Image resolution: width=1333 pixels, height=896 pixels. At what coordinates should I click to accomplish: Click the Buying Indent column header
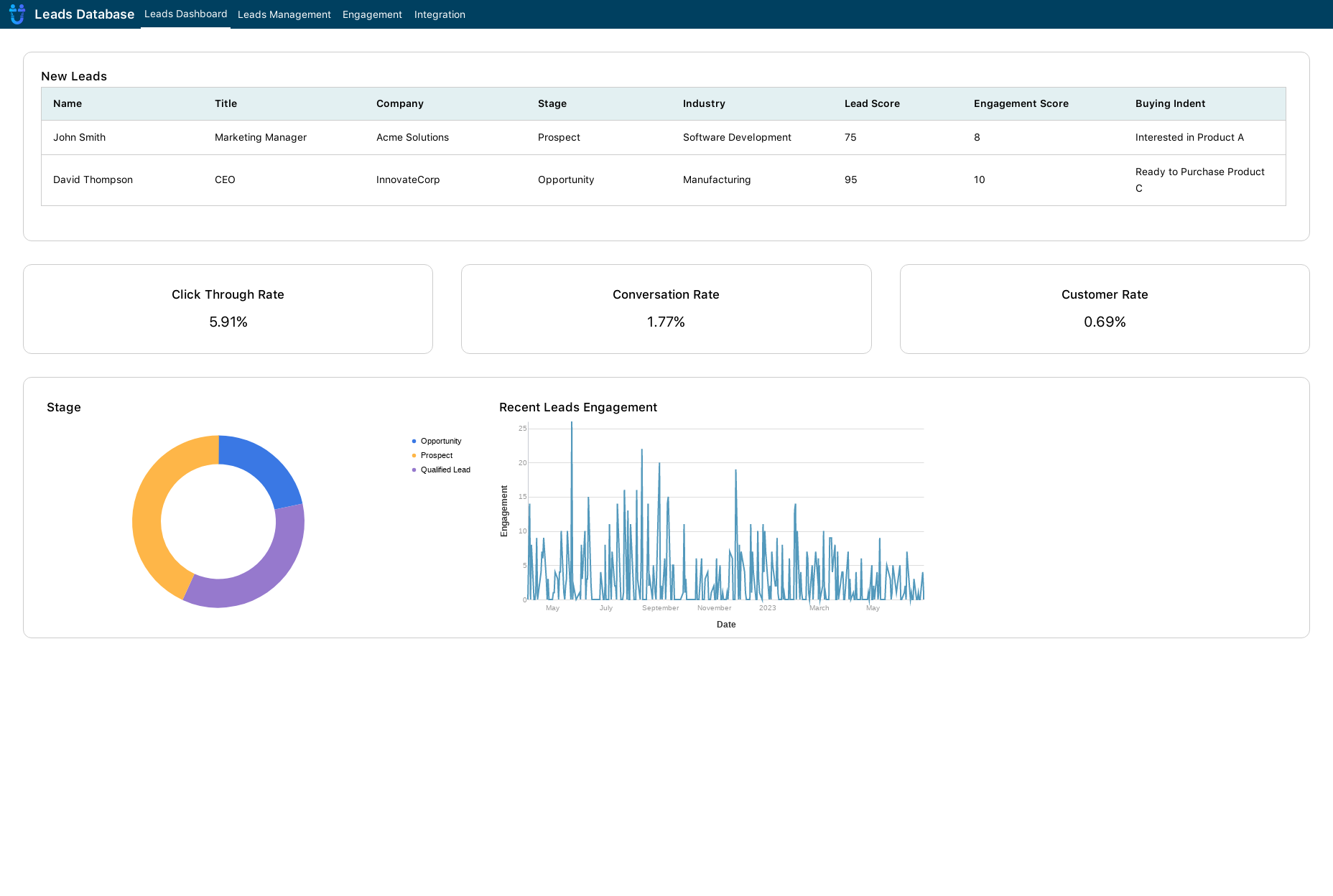click(x=1170, y=103)
